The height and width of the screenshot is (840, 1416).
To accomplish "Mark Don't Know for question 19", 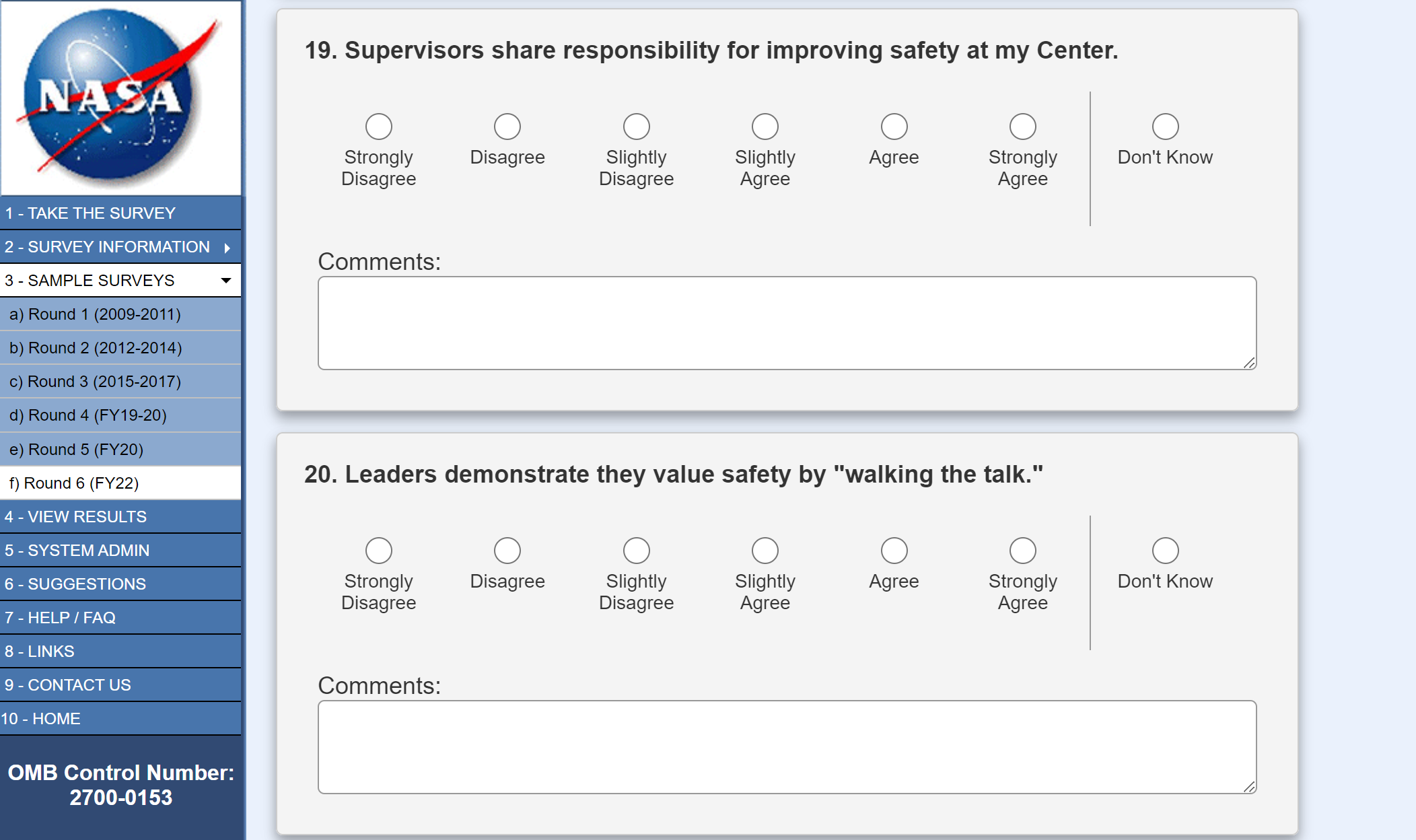I will pos(1165,127).
